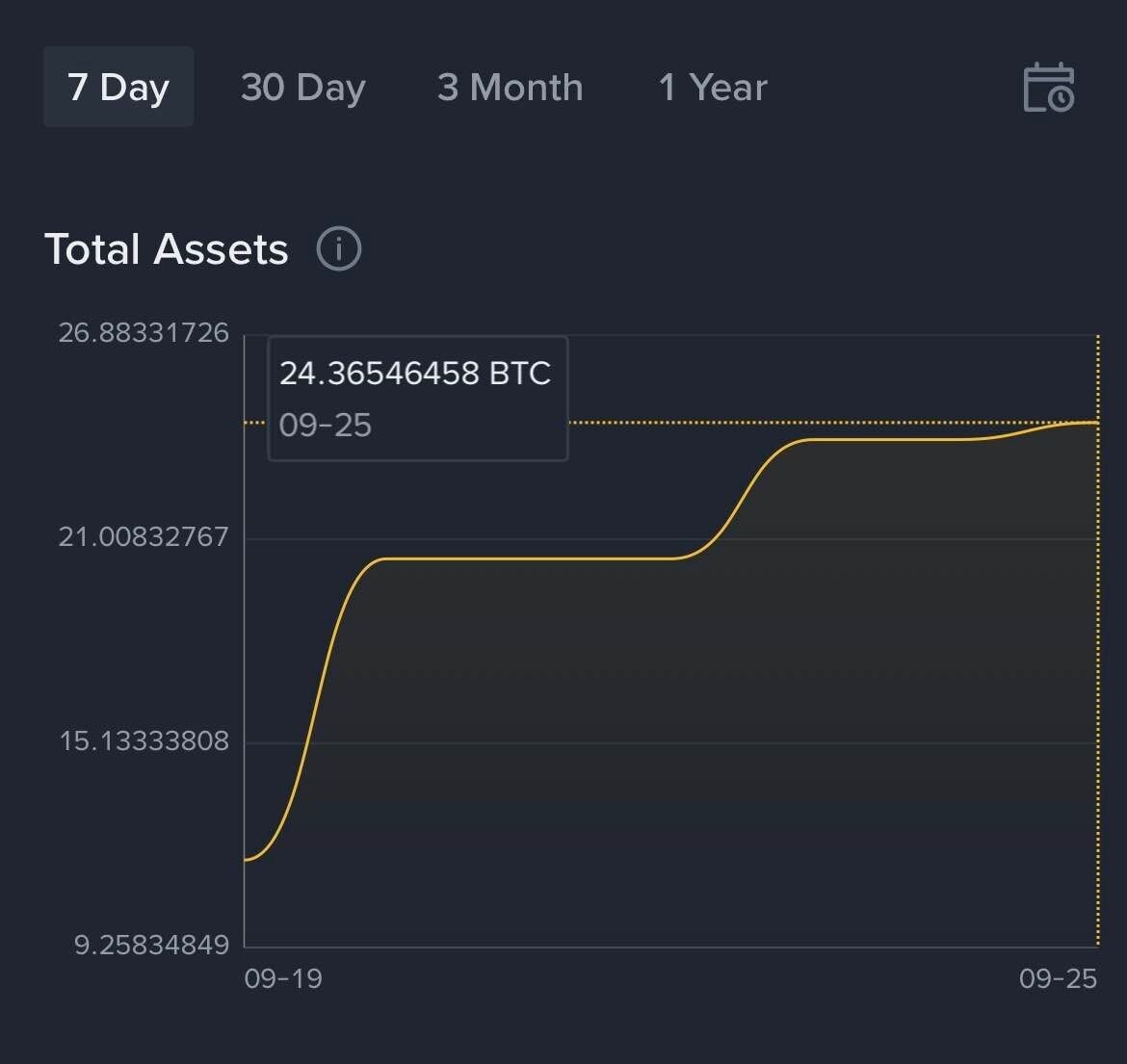
Task: Show the 3 Month chart range
Action: tap(511, 88)
